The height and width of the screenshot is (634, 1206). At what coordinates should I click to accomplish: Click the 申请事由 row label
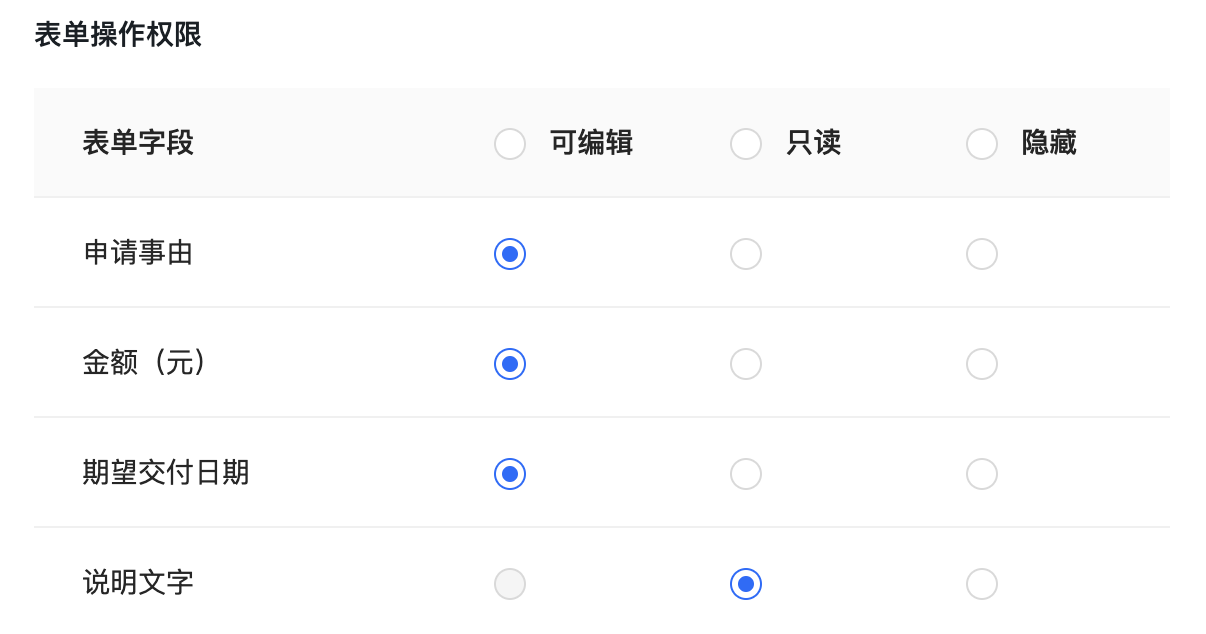(x=138, y=254)
